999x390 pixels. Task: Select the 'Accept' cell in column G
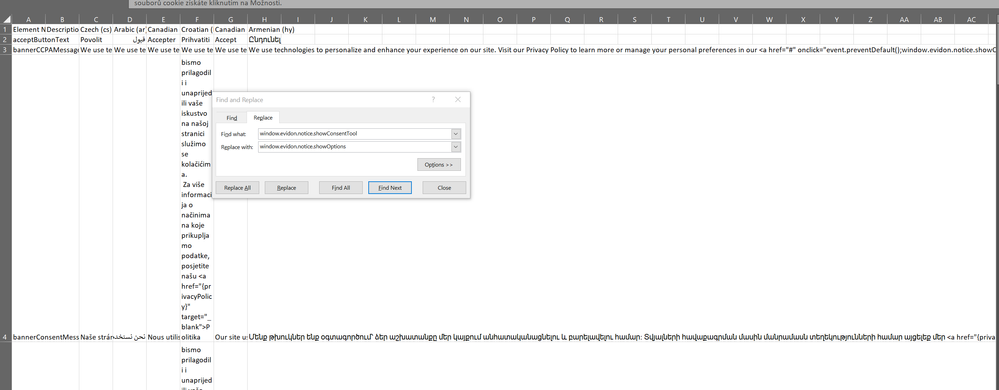point(230,39)
